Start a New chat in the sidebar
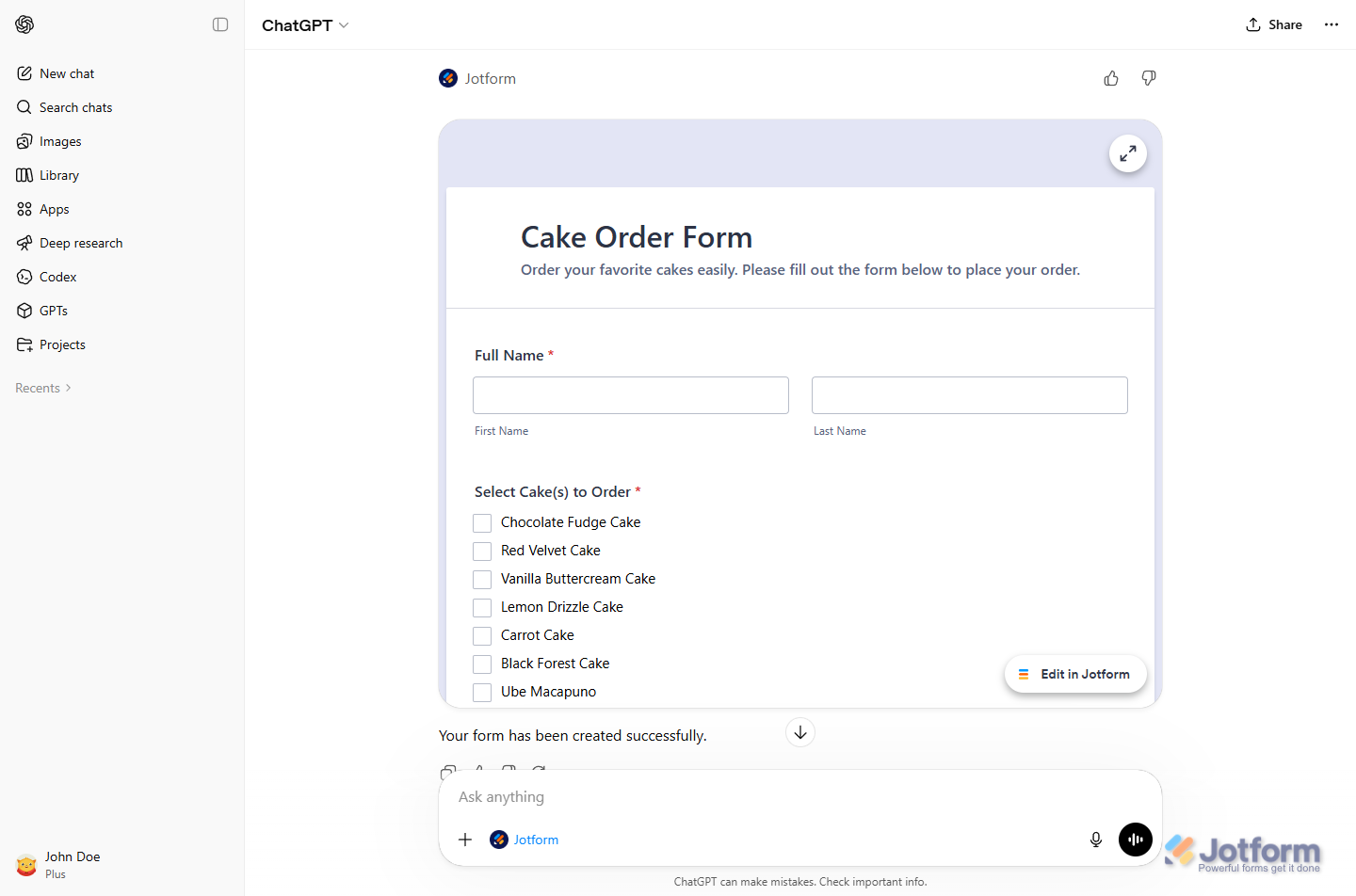This screenshot has height=896, width=1356. tap(66, 72)
